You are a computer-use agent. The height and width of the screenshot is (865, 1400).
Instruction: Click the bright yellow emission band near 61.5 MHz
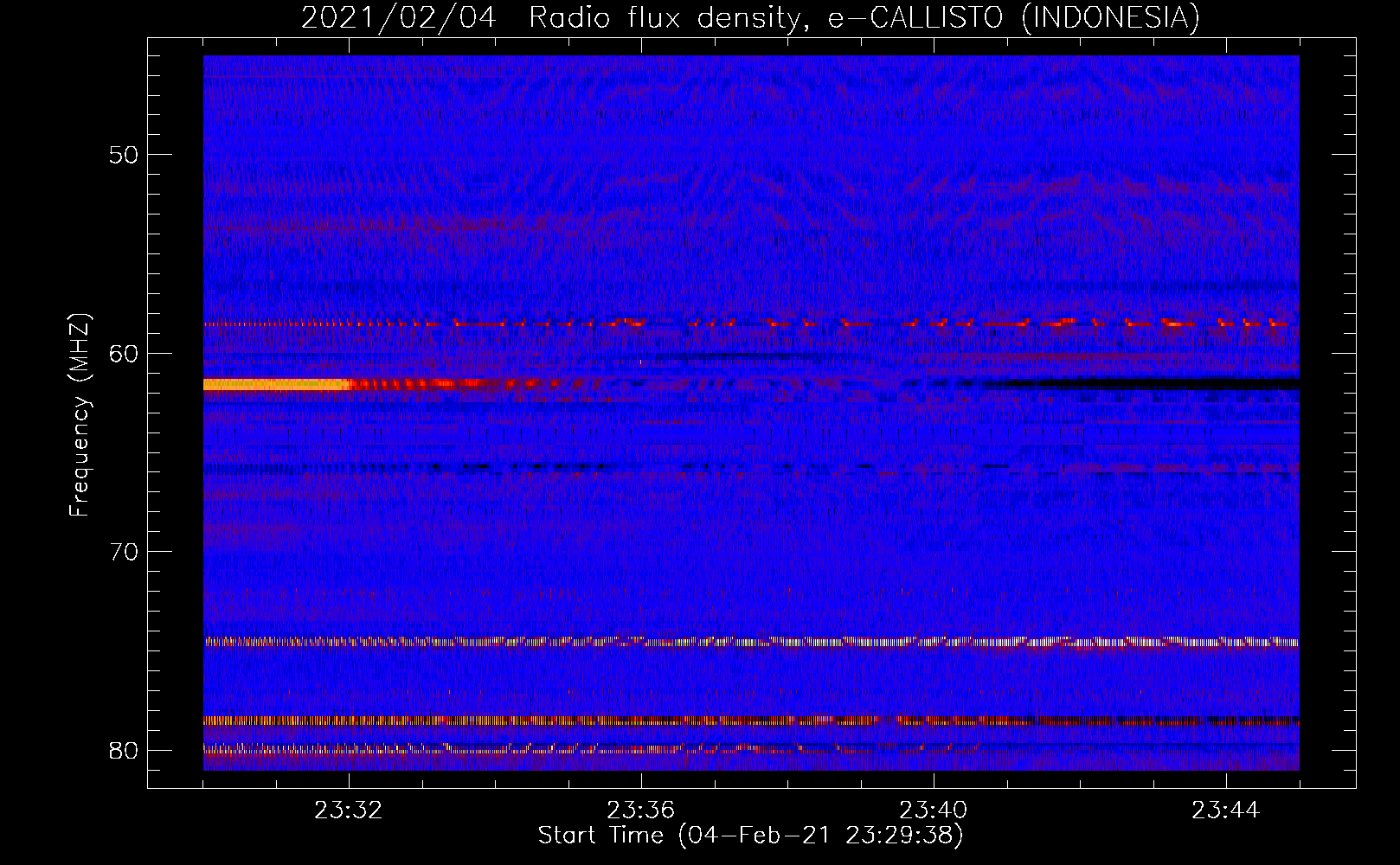tap(276, 384)
